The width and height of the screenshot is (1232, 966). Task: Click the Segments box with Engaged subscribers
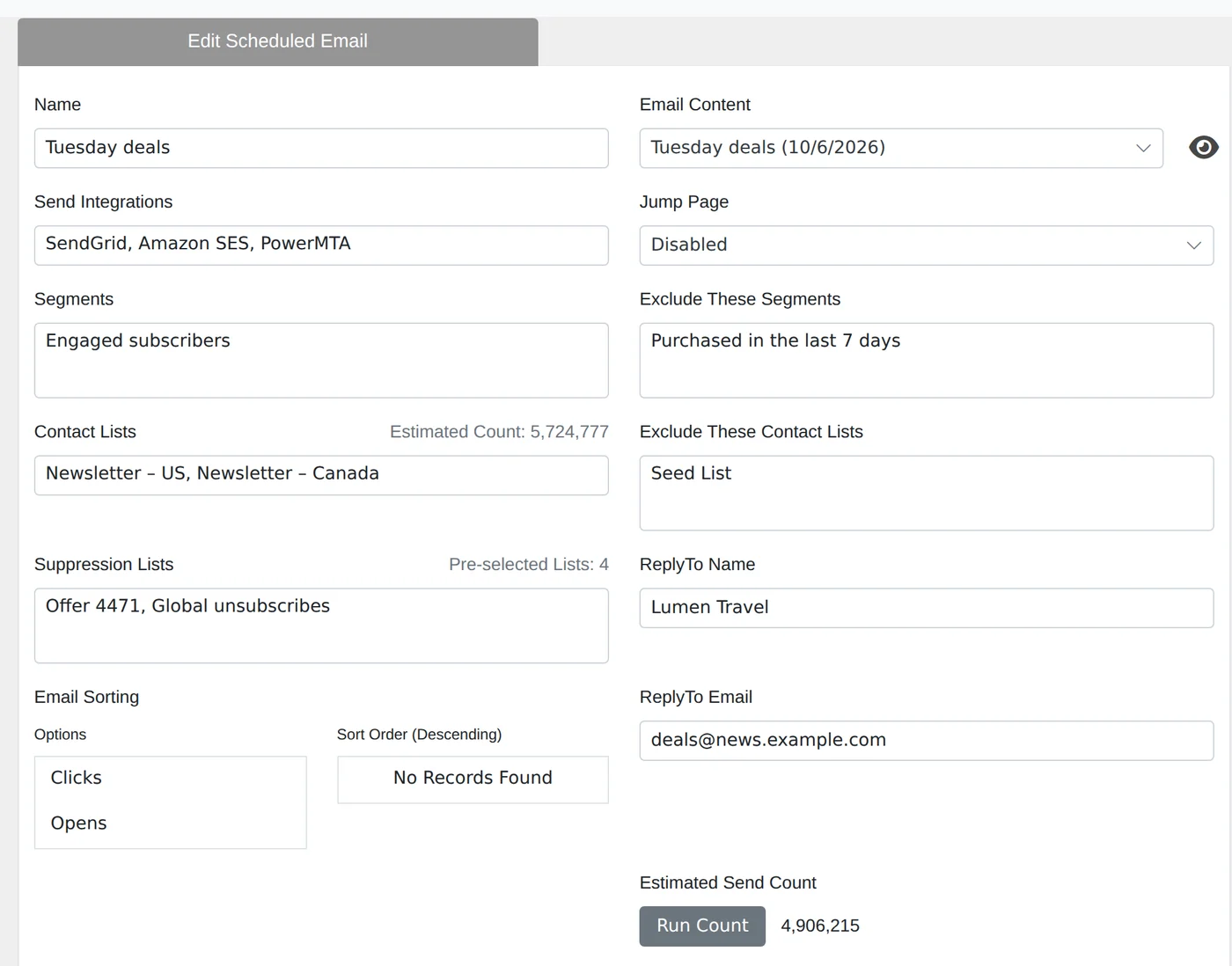tap(321, 361)
